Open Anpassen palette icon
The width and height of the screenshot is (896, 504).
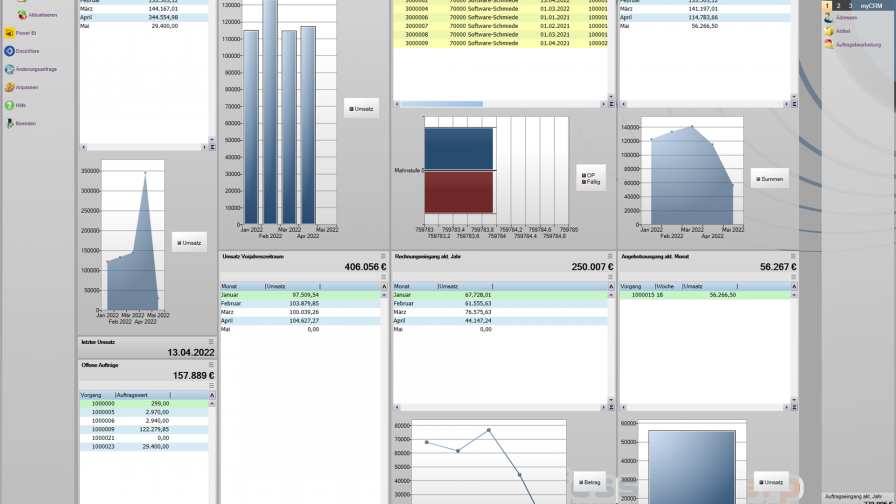pos(9,87)
